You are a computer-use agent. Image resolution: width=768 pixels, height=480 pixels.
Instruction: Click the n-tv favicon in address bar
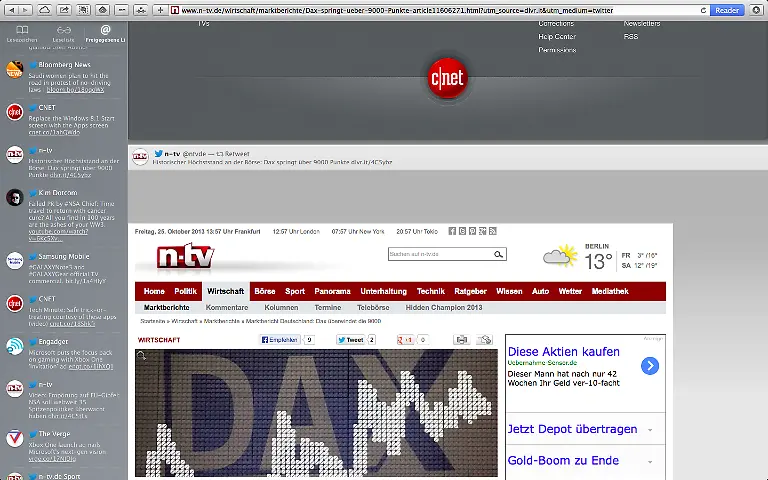pyautogui.click(x=175, y=10)
